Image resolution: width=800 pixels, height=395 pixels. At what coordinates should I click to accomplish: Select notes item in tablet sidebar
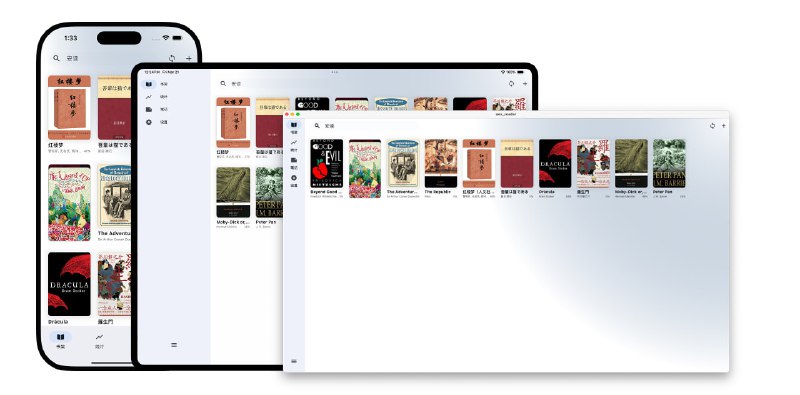(156, 109)
